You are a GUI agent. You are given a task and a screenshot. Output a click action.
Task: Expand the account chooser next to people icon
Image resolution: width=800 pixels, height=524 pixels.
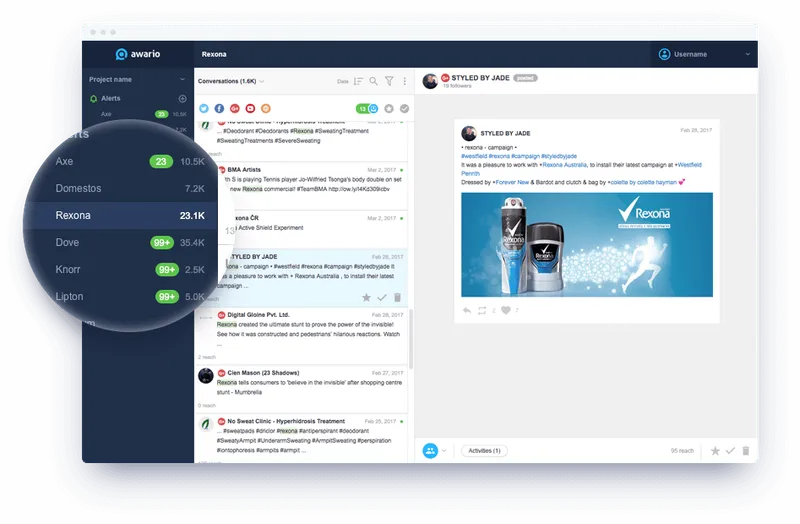(444, 451)
